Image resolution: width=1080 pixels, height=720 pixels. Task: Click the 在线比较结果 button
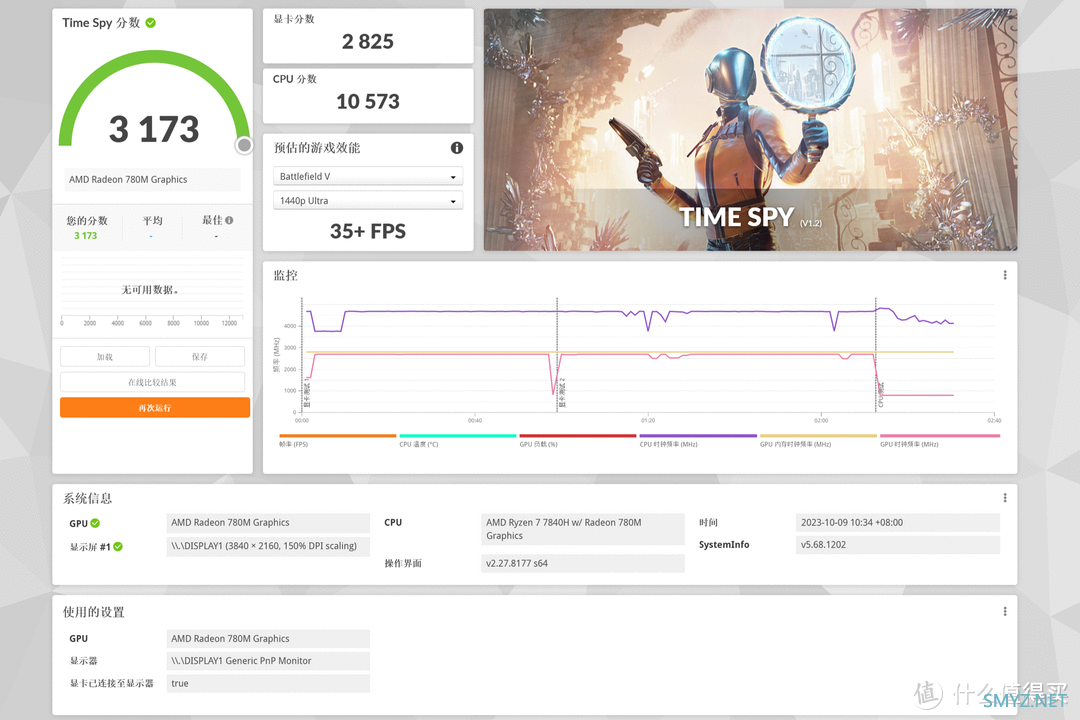pyautogui.click(x=152, y=382)
